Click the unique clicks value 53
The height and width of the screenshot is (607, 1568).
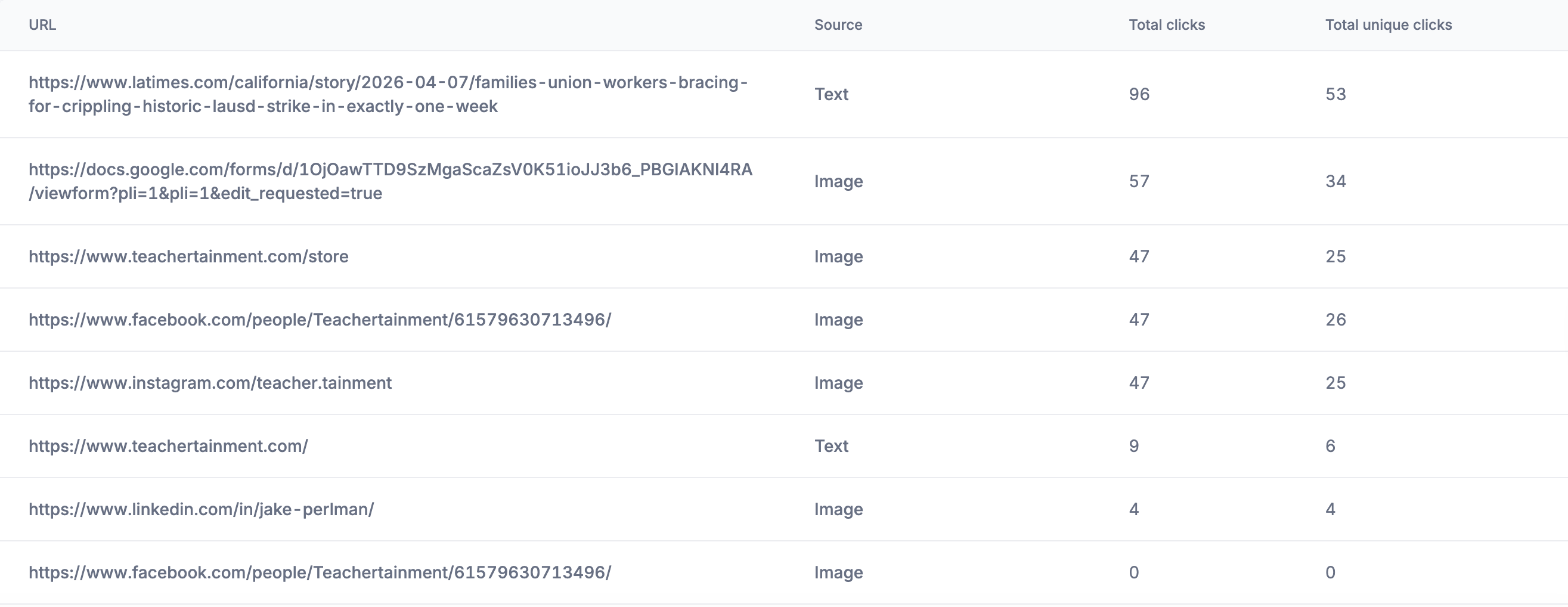[x=1335, y=94]
